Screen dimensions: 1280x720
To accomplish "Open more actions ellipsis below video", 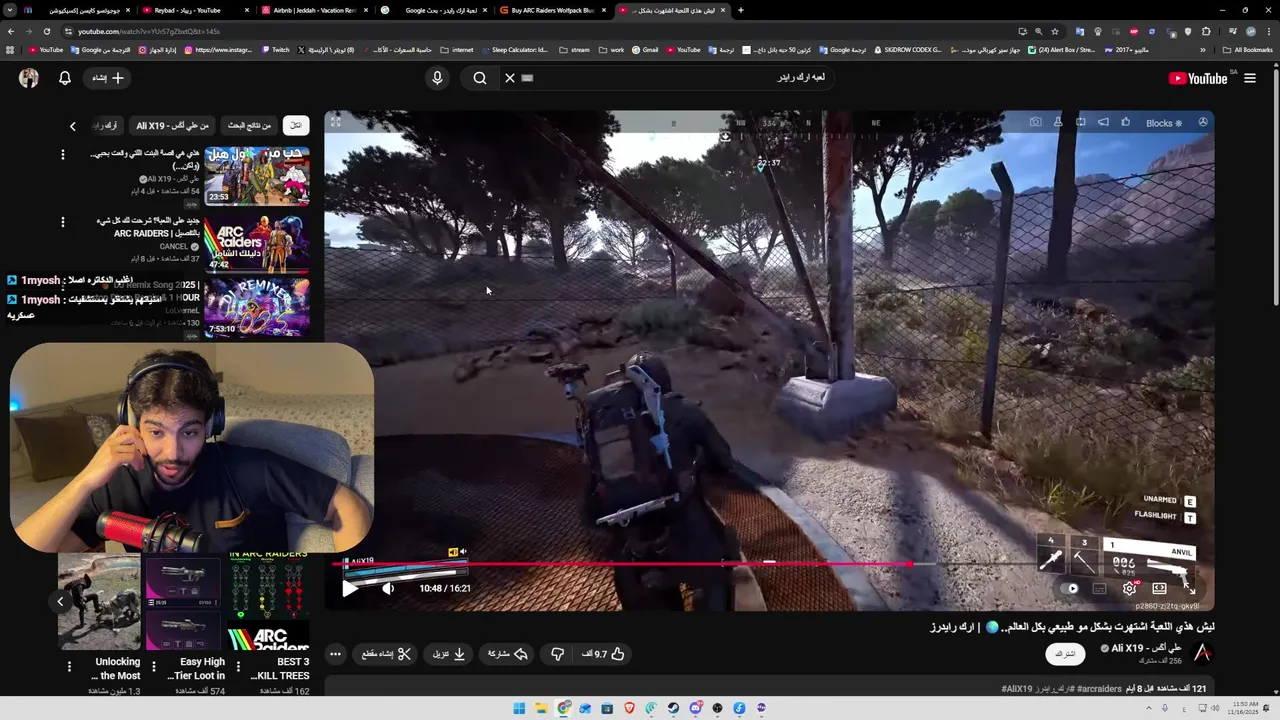I will 336,654.
